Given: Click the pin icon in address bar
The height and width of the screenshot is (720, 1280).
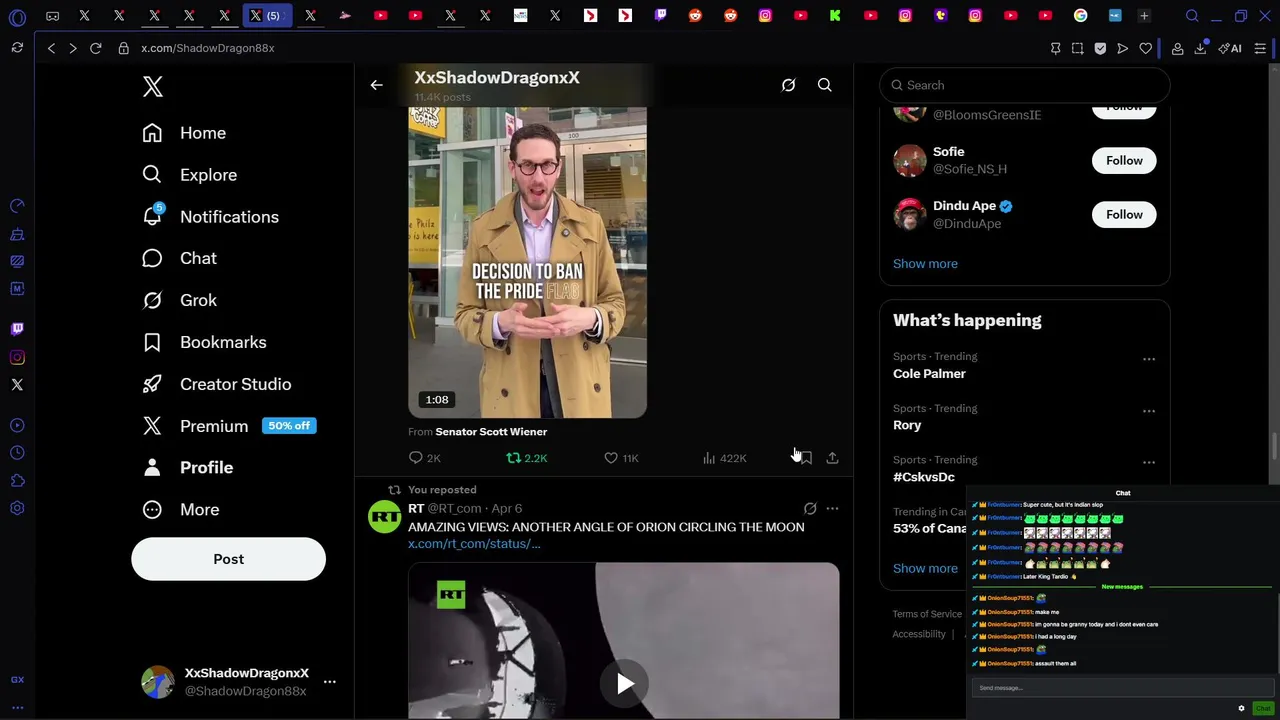Looking at the screenshot, I should [x=1055, y=48].
